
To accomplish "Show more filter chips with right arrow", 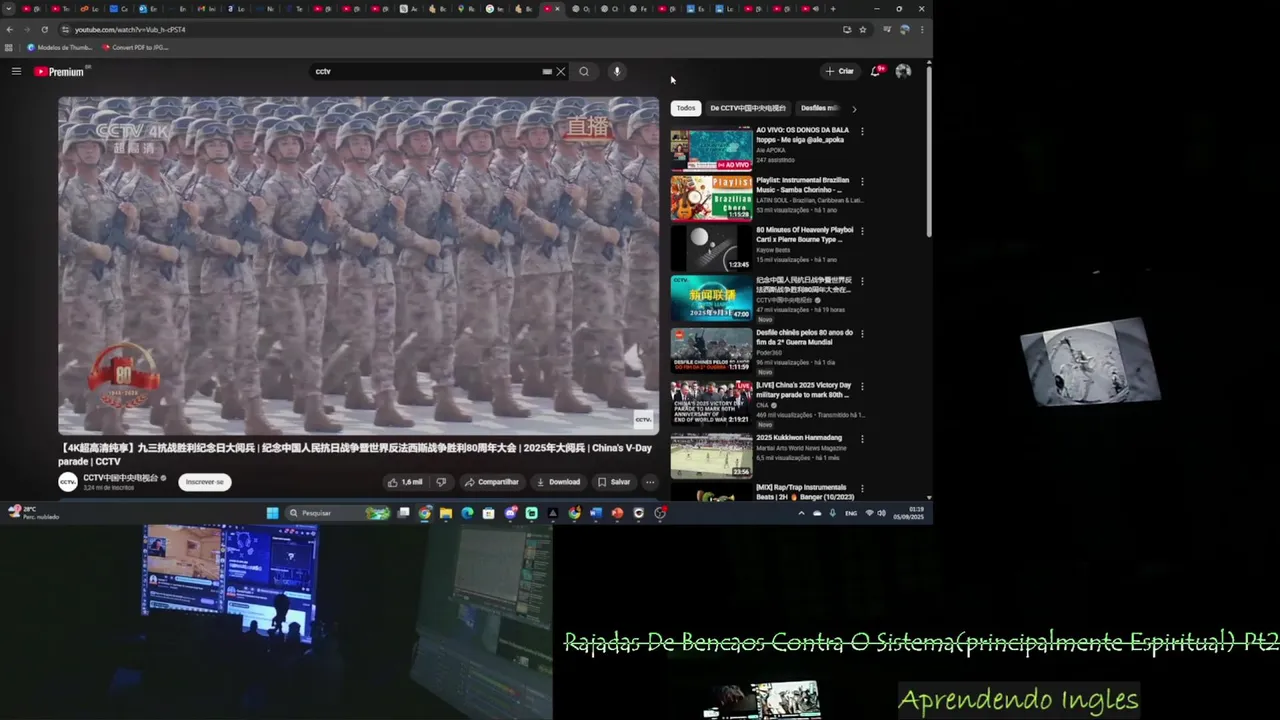I will coord(854,108).
